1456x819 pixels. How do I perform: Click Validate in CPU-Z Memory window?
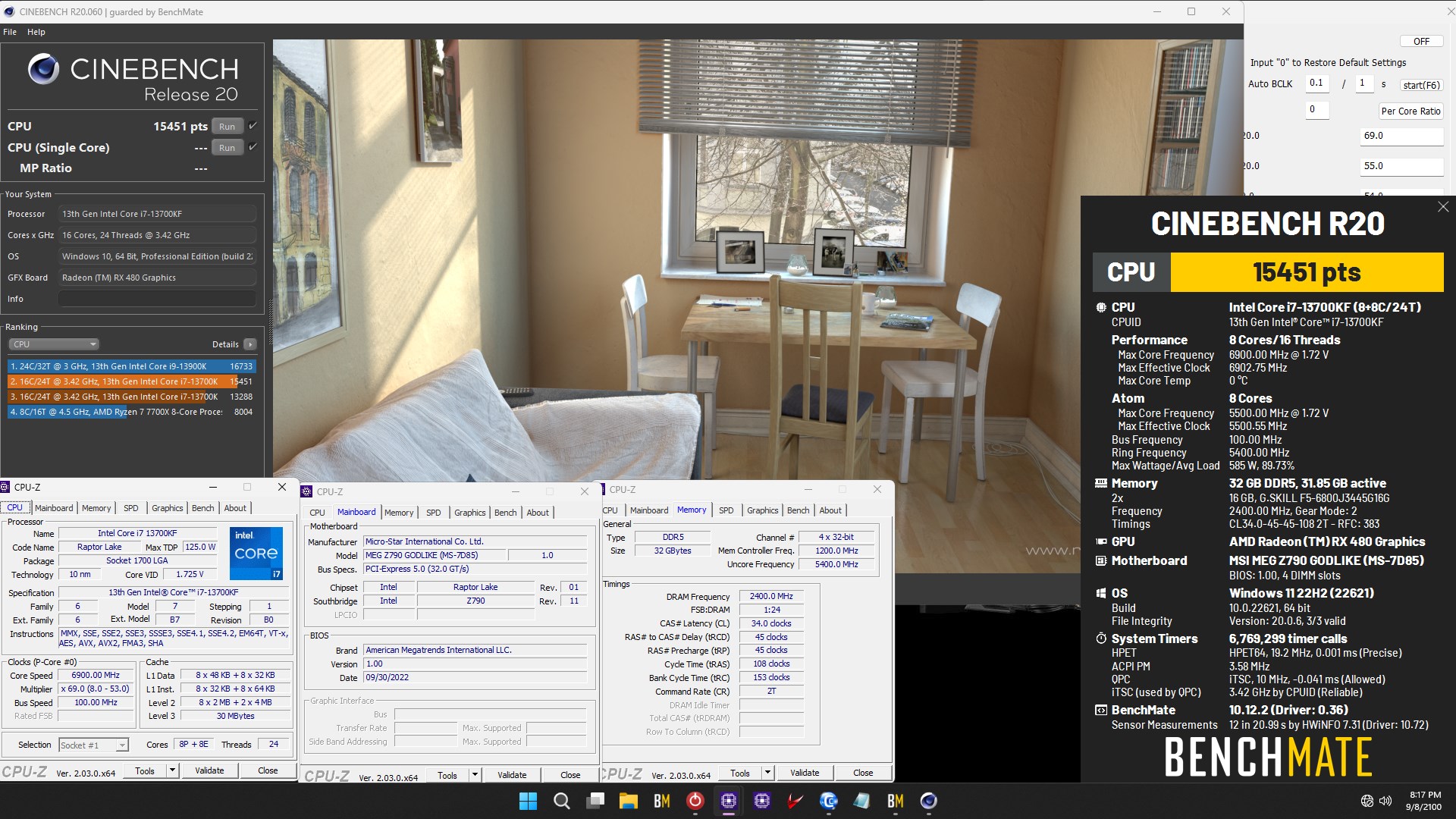coord(805,773)
